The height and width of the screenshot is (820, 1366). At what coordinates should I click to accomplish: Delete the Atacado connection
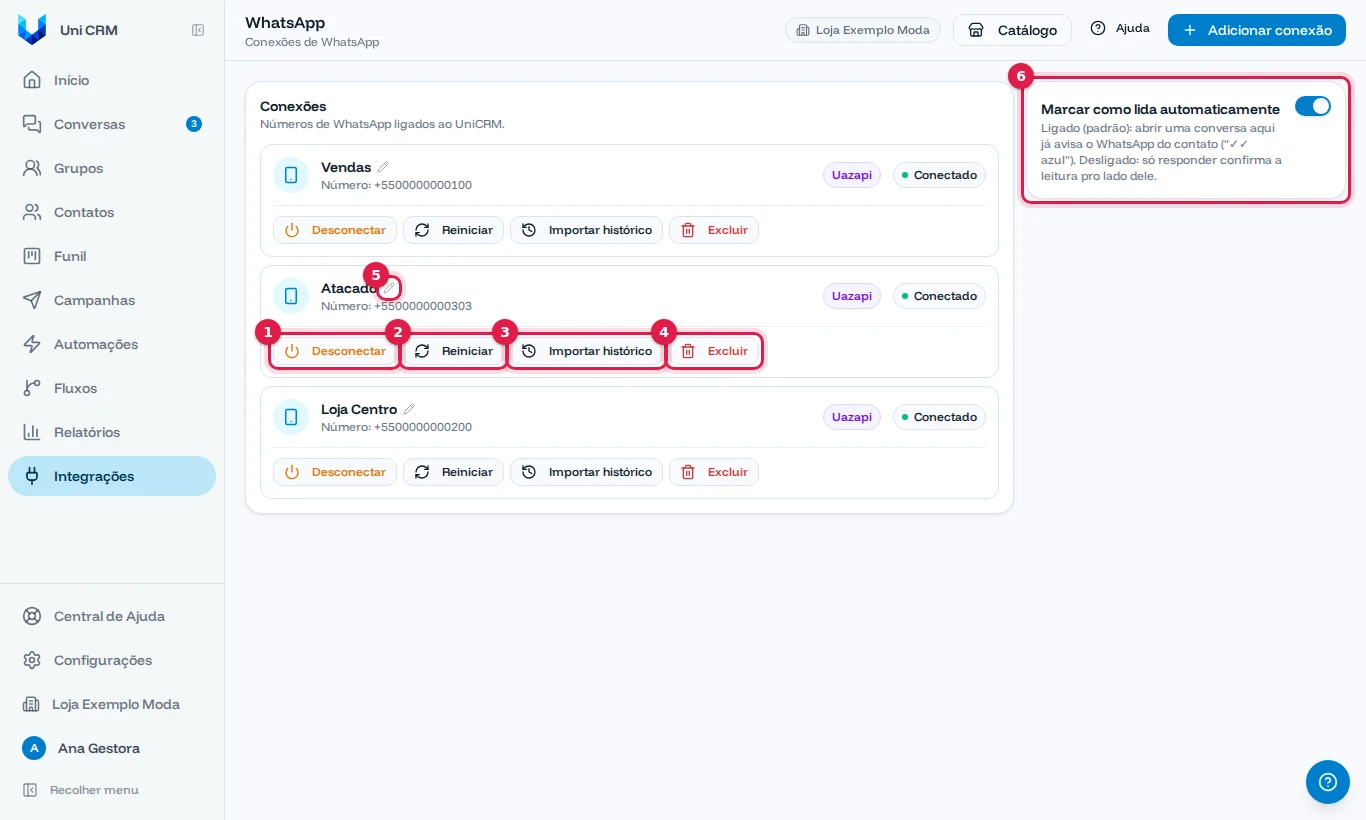[714, 351]
